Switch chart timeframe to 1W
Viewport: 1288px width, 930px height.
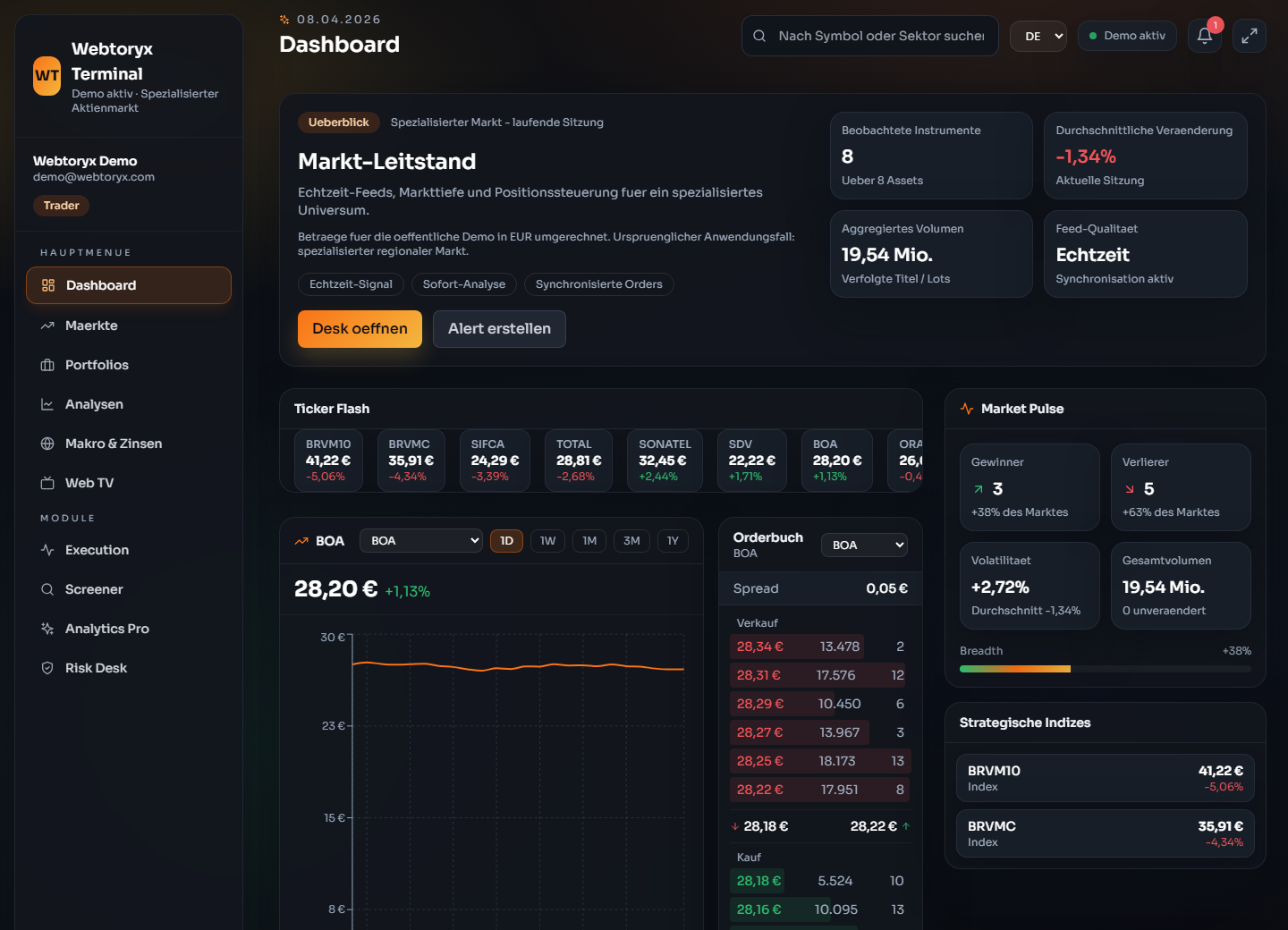tap(547, 541)
